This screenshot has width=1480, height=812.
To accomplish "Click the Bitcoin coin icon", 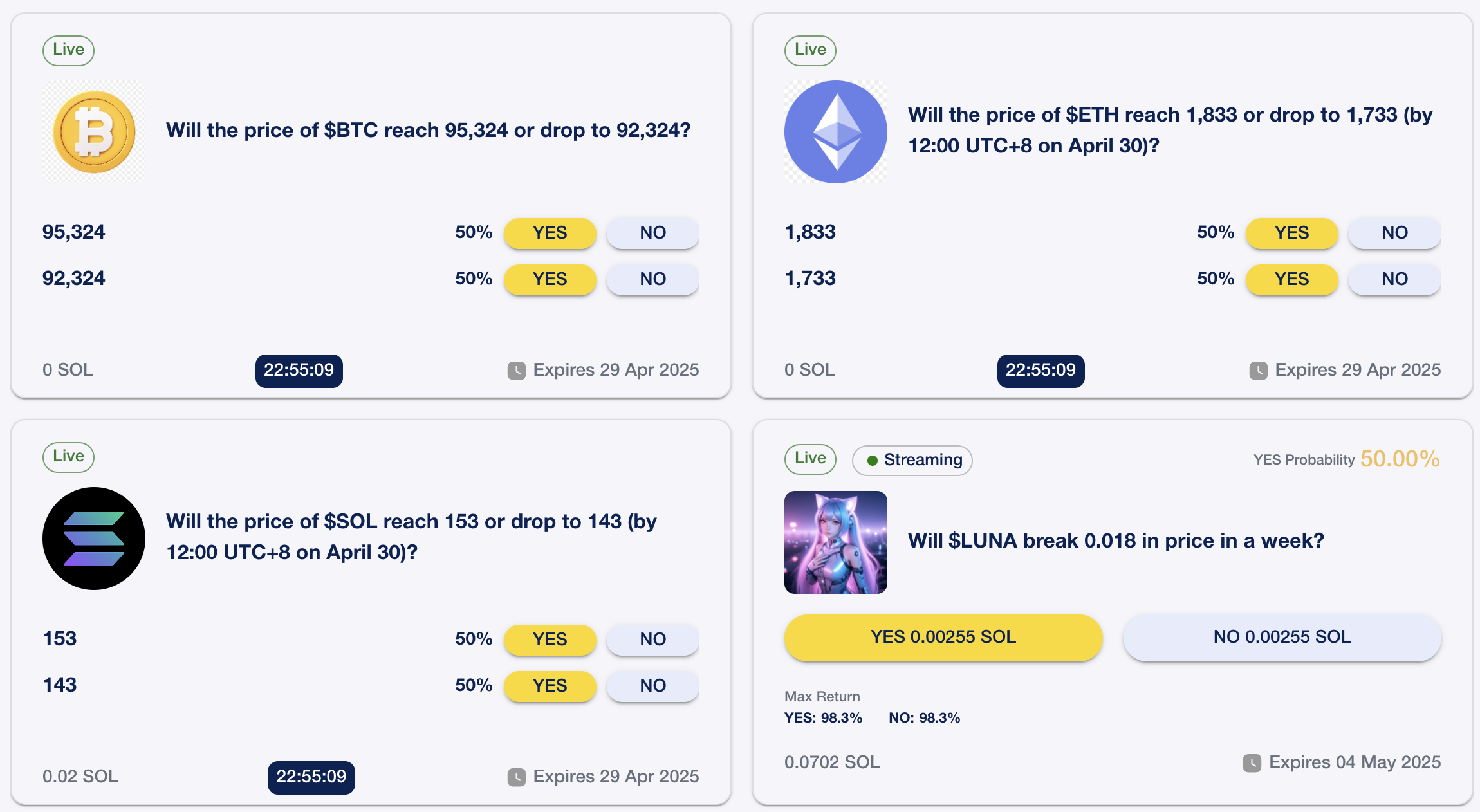I will (94, 132).
